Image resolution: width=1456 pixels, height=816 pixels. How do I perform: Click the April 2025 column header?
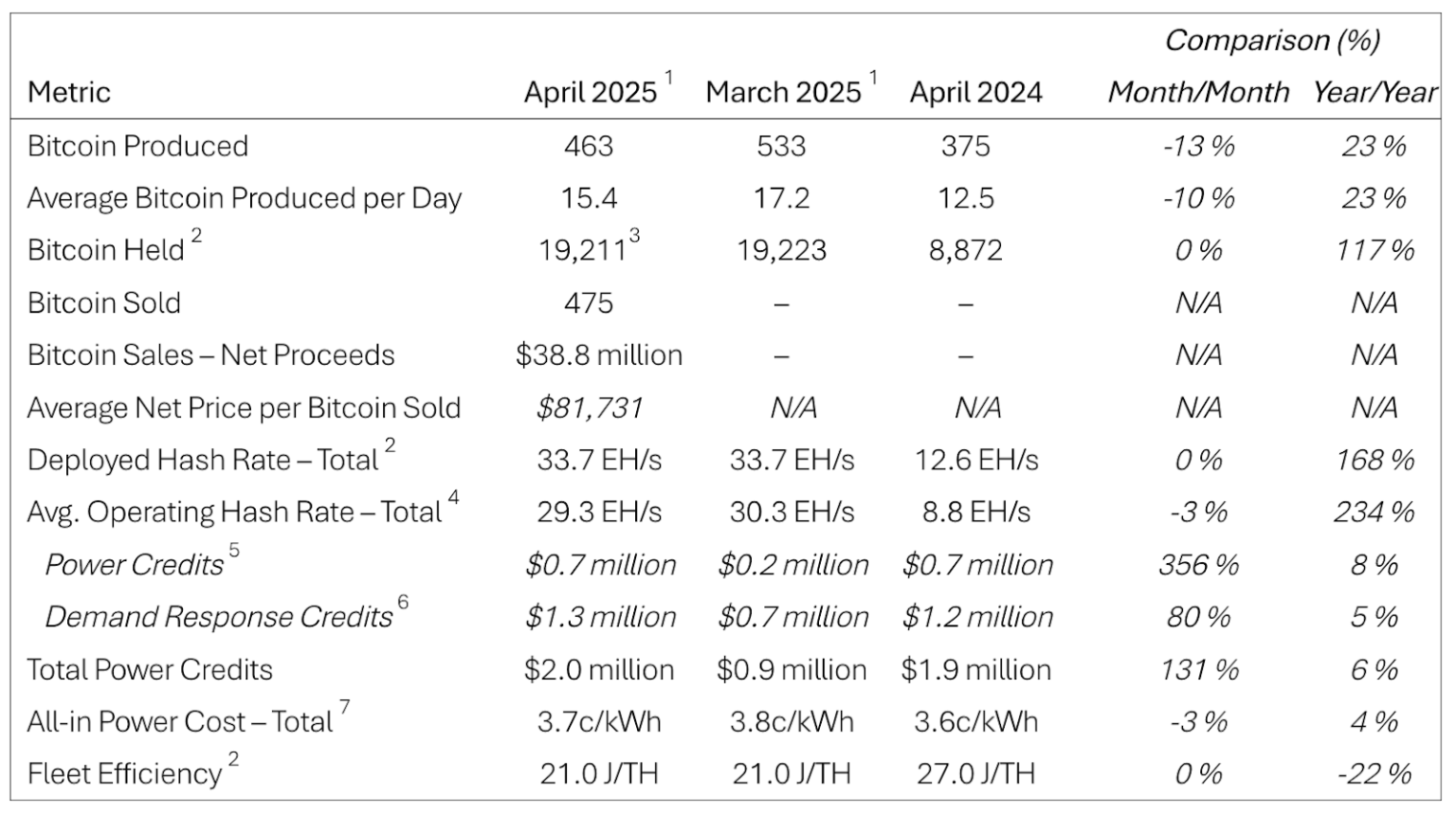591,92
